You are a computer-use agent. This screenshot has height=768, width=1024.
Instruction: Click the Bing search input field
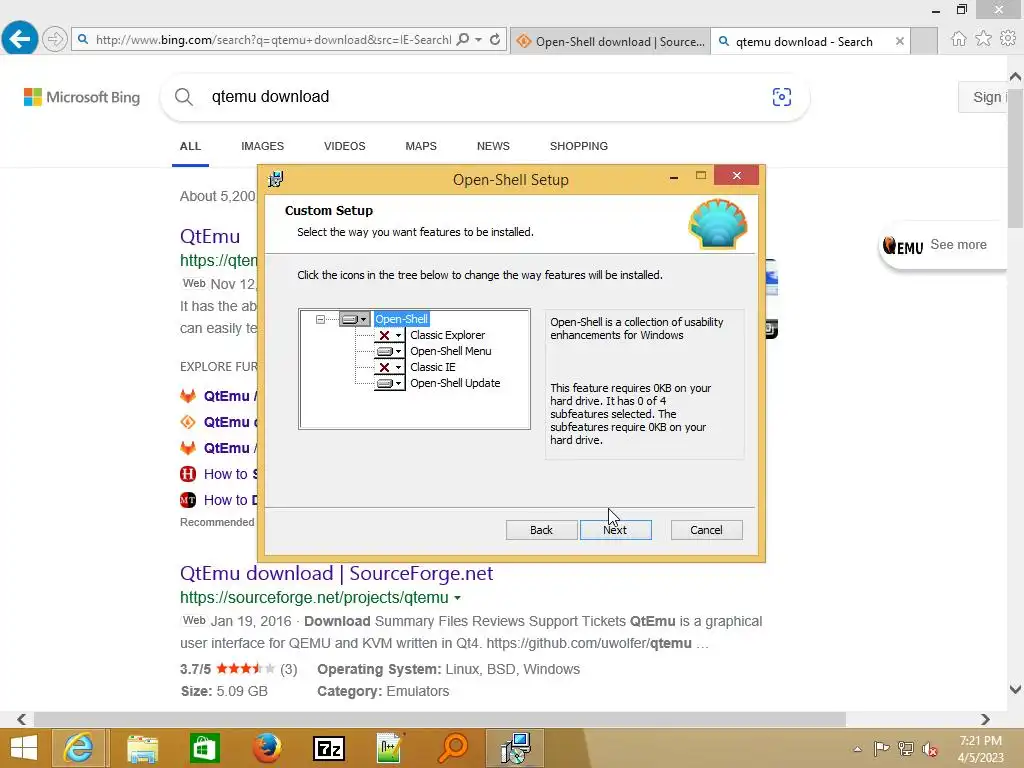click(483, 97)
